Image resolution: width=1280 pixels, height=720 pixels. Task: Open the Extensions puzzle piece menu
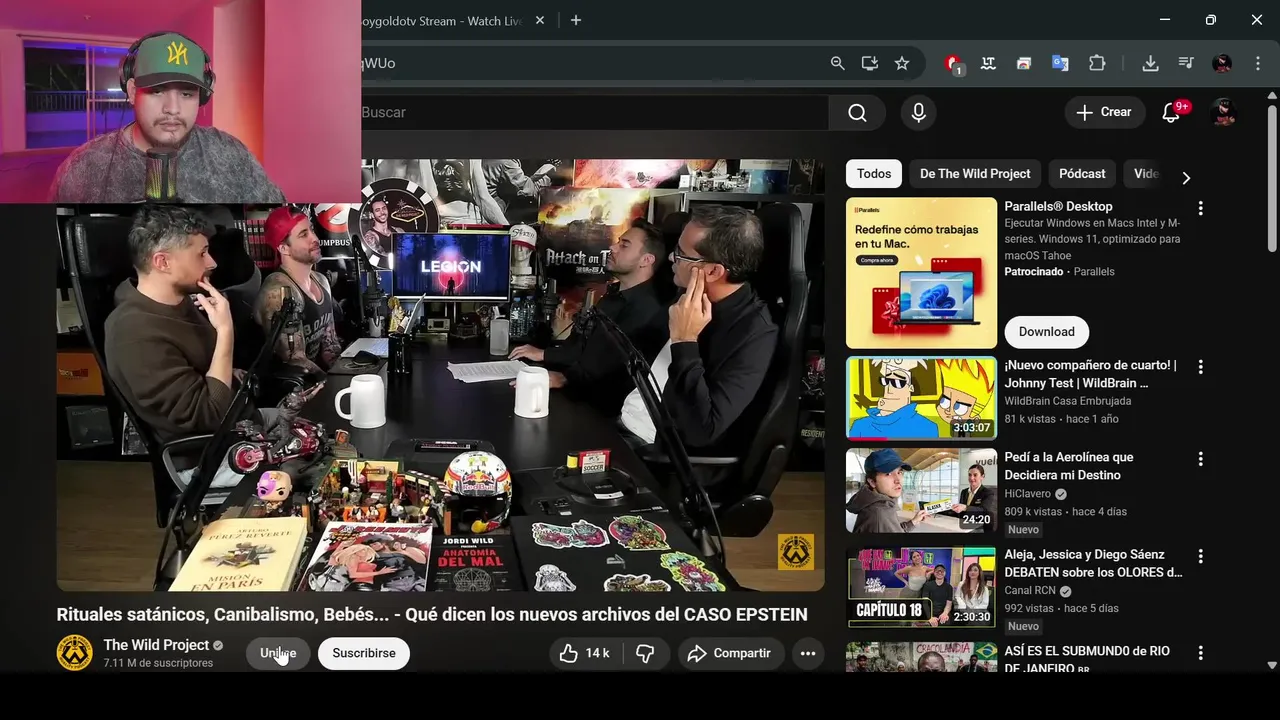coord(1097,63)
